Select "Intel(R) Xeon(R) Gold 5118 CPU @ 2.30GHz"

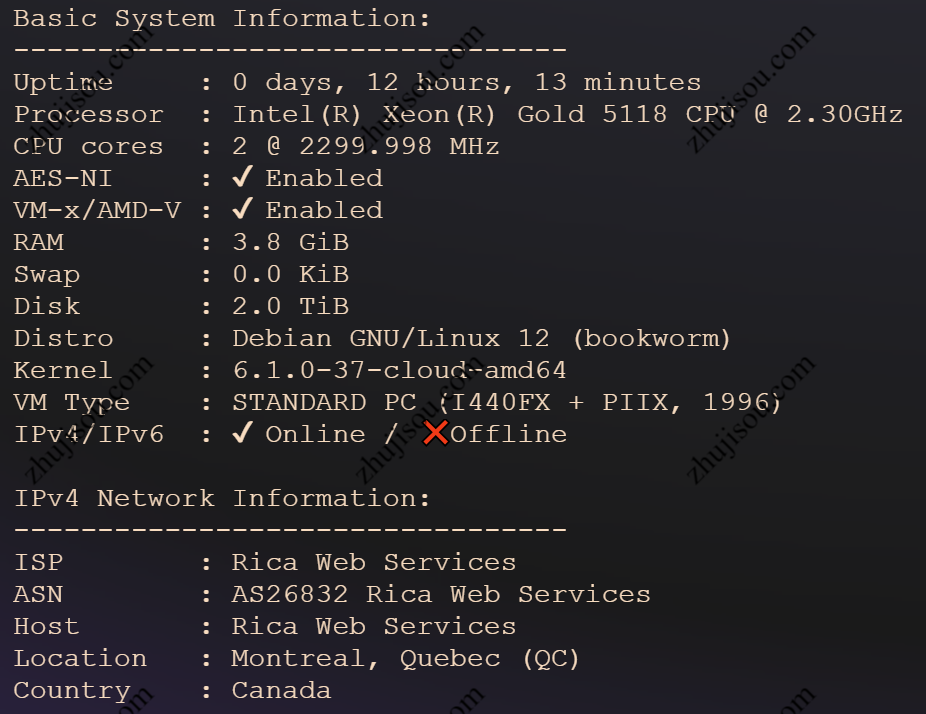[568, 115]
